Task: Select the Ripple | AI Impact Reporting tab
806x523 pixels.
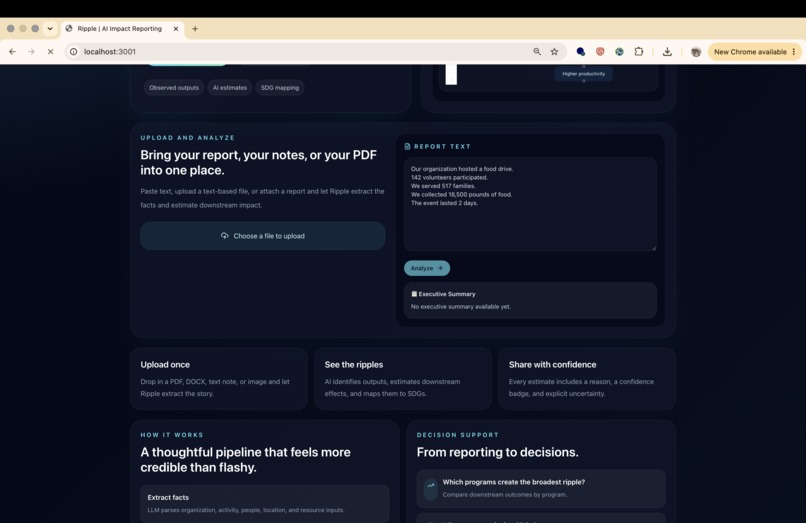Action: click(x=123, y=29)
